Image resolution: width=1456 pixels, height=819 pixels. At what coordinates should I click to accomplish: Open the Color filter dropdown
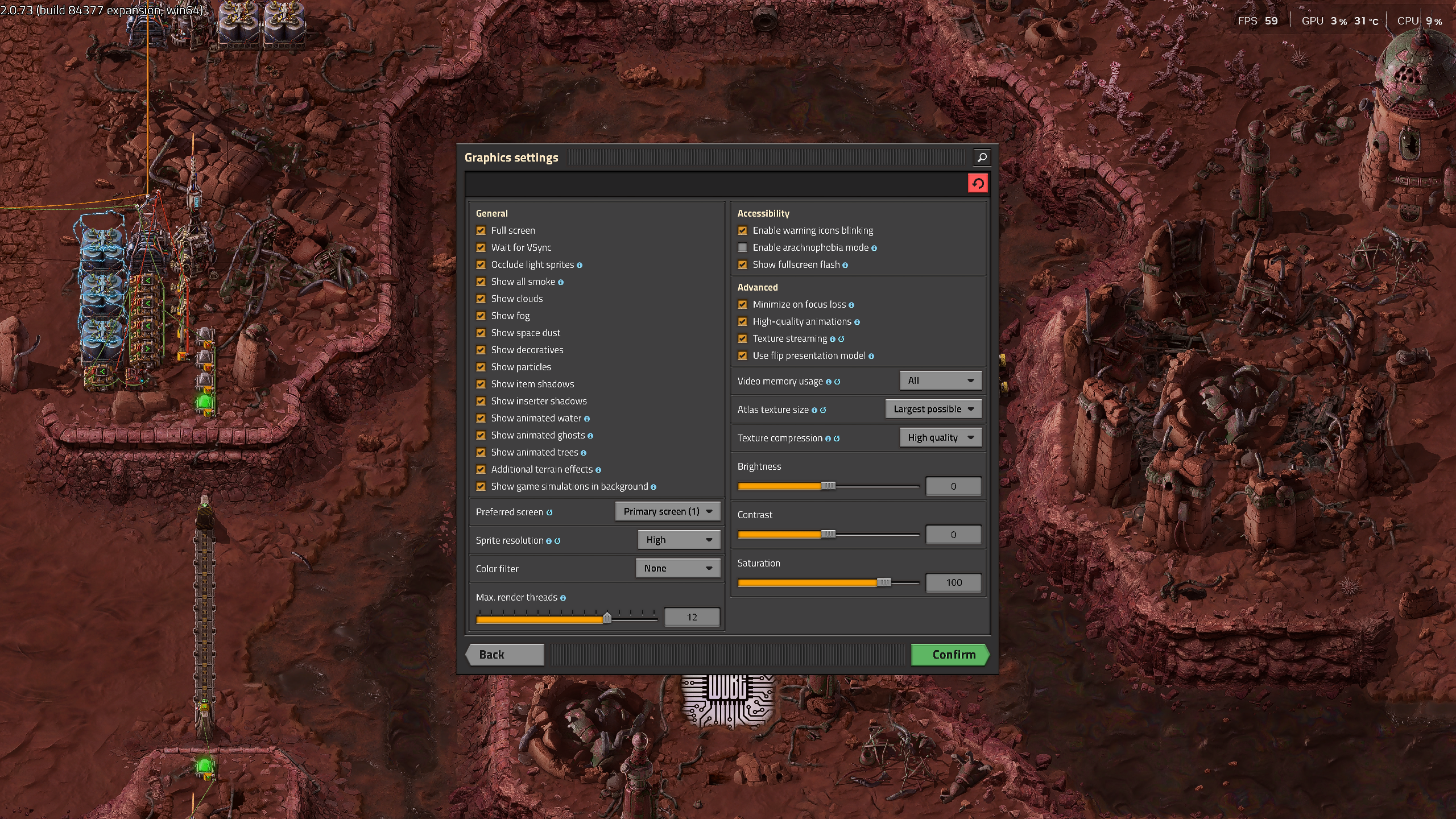678,568
